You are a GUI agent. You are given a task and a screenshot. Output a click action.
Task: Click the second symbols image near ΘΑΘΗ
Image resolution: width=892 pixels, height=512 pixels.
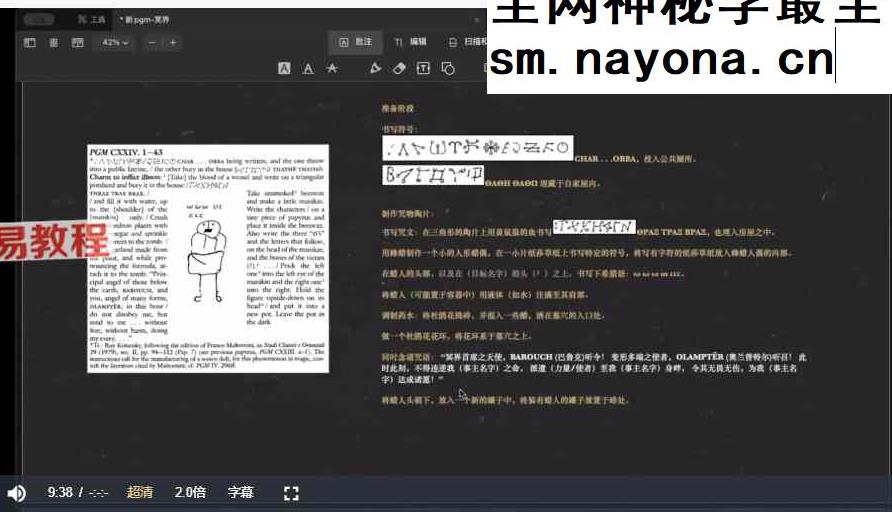(x=433, y=175)
